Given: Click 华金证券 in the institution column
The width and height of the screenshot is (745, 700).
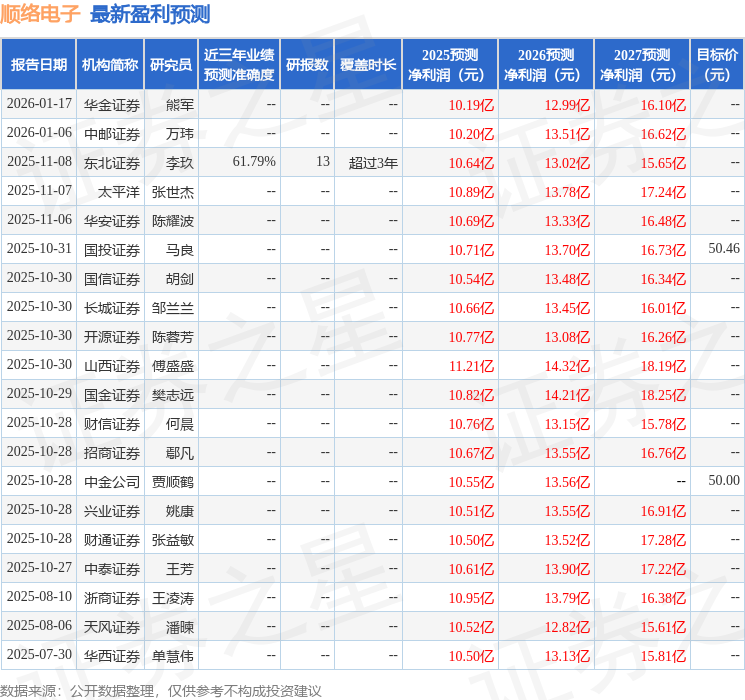Looking at the screenshot, I should [112, 104].
